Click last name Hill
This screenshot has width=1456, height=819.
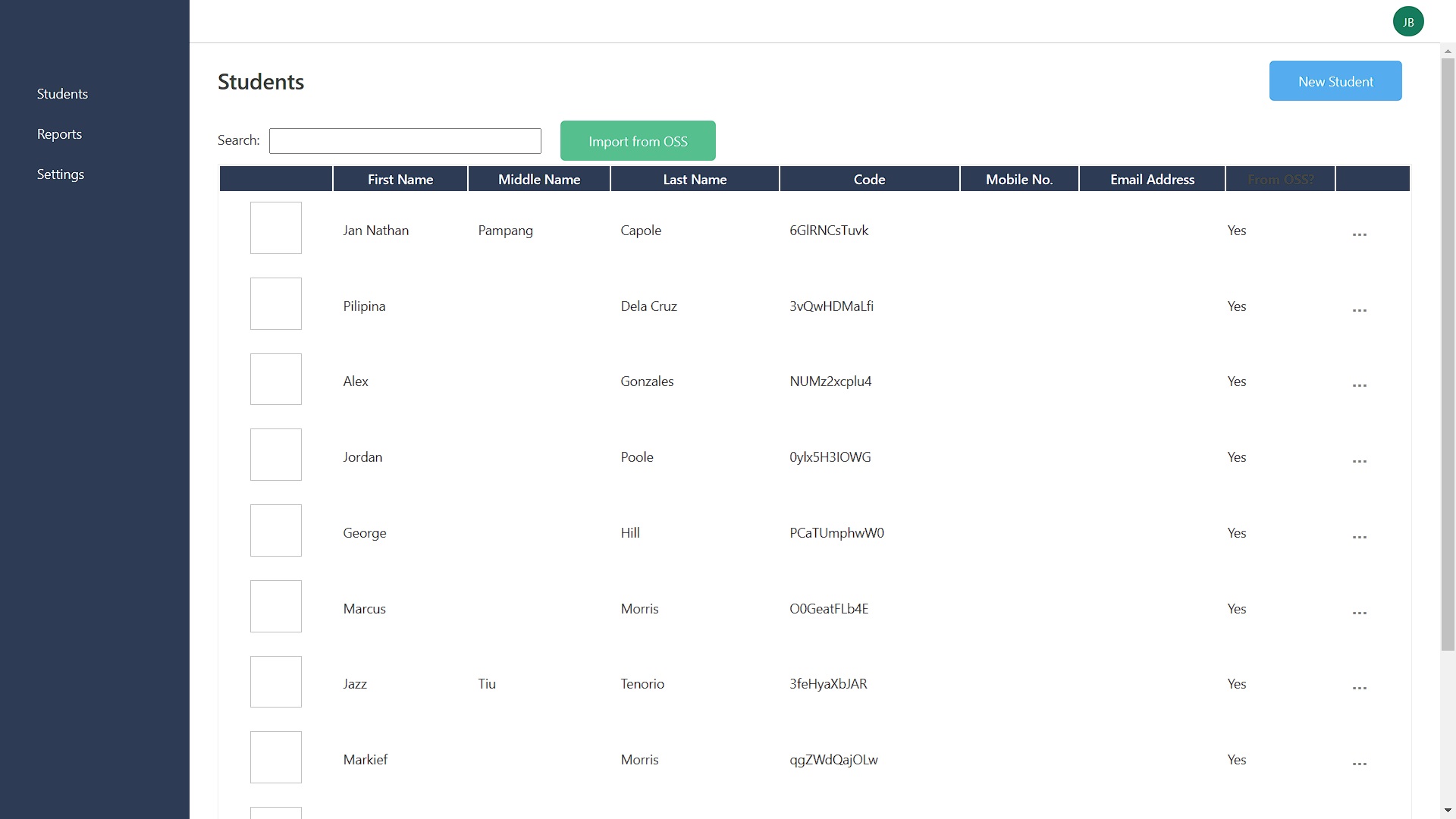tap(630, 533)
